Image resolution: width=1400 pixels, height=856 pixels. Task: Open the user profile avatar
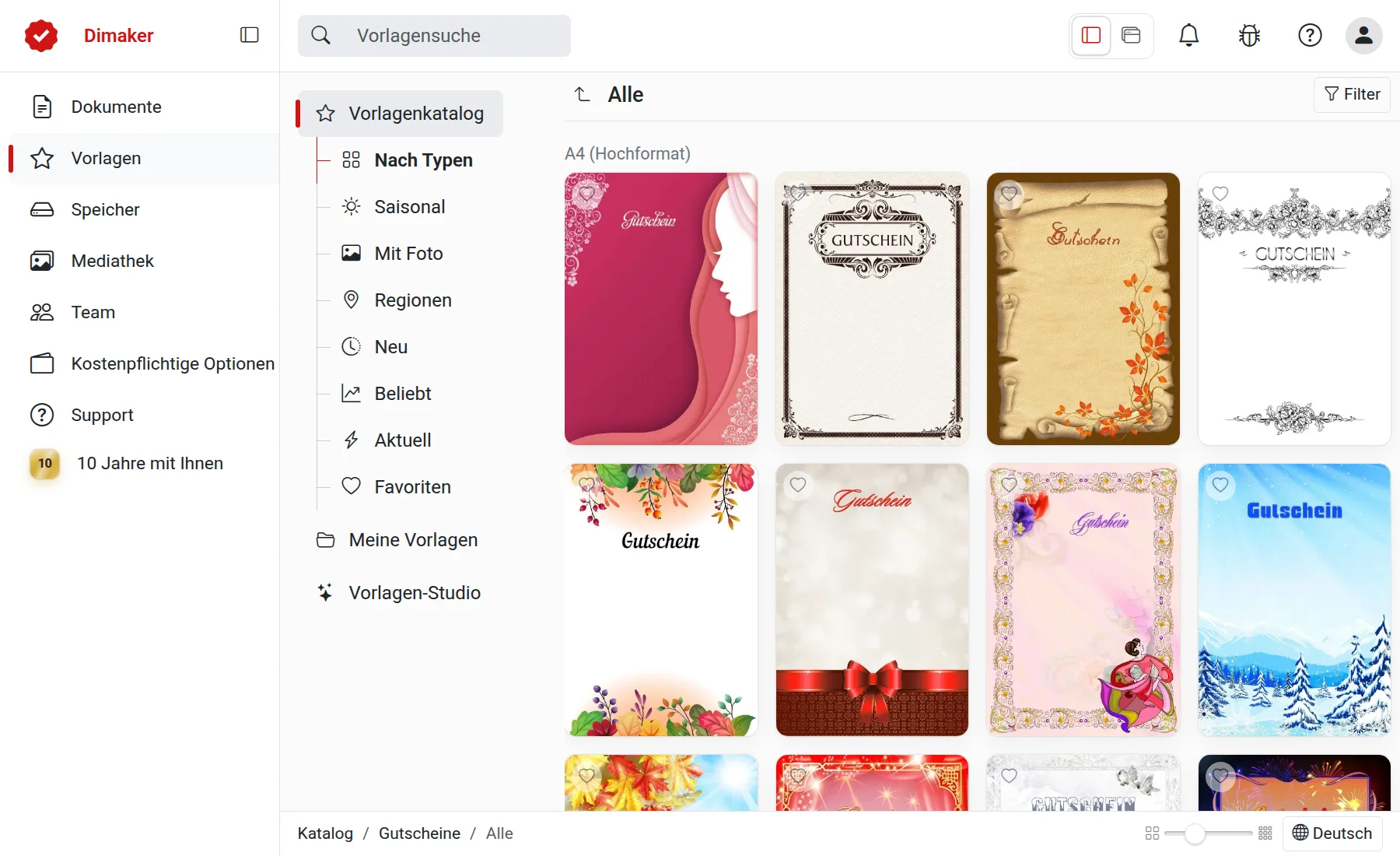click(1364, 35)
